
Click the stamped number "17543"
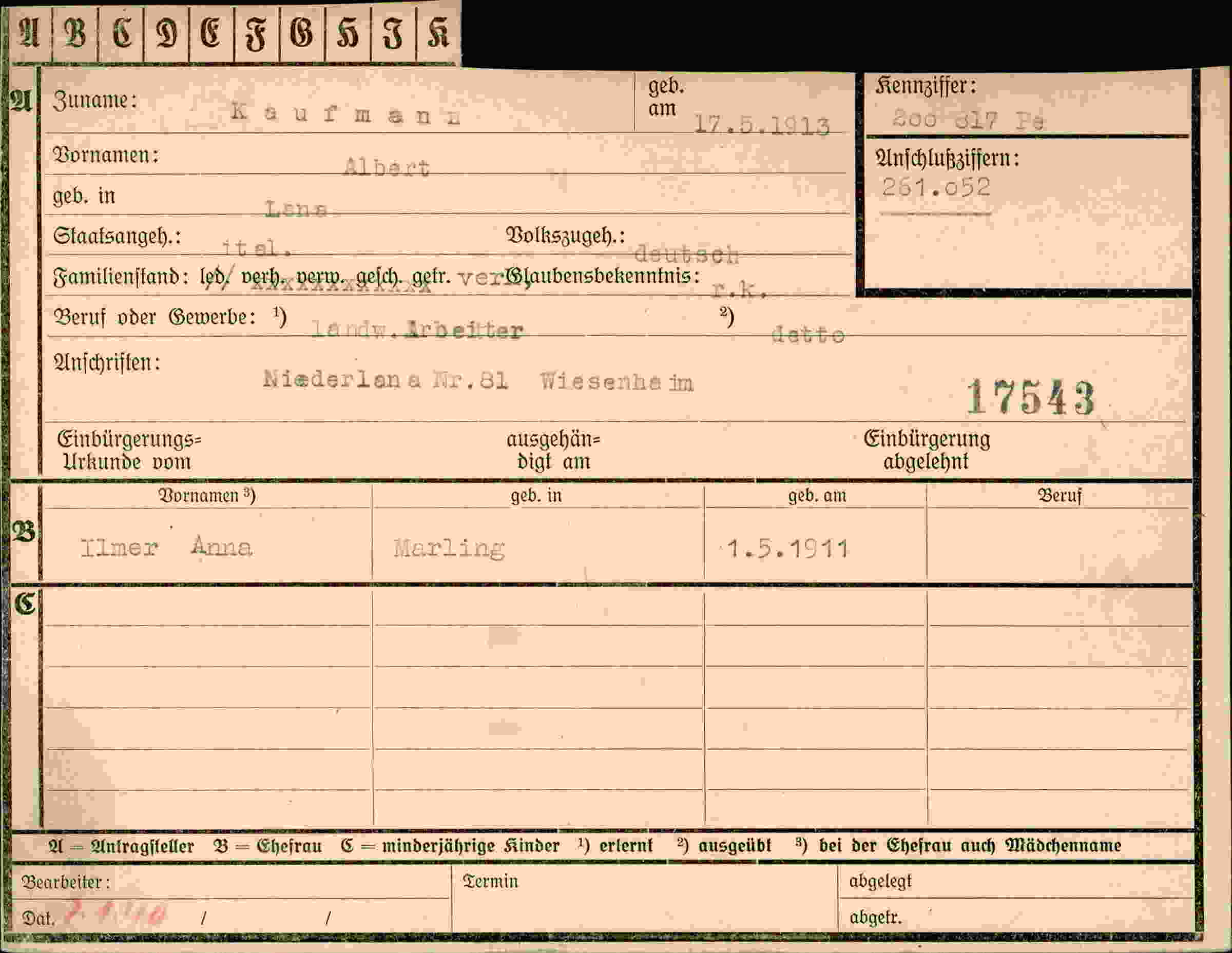point(1031,398)
